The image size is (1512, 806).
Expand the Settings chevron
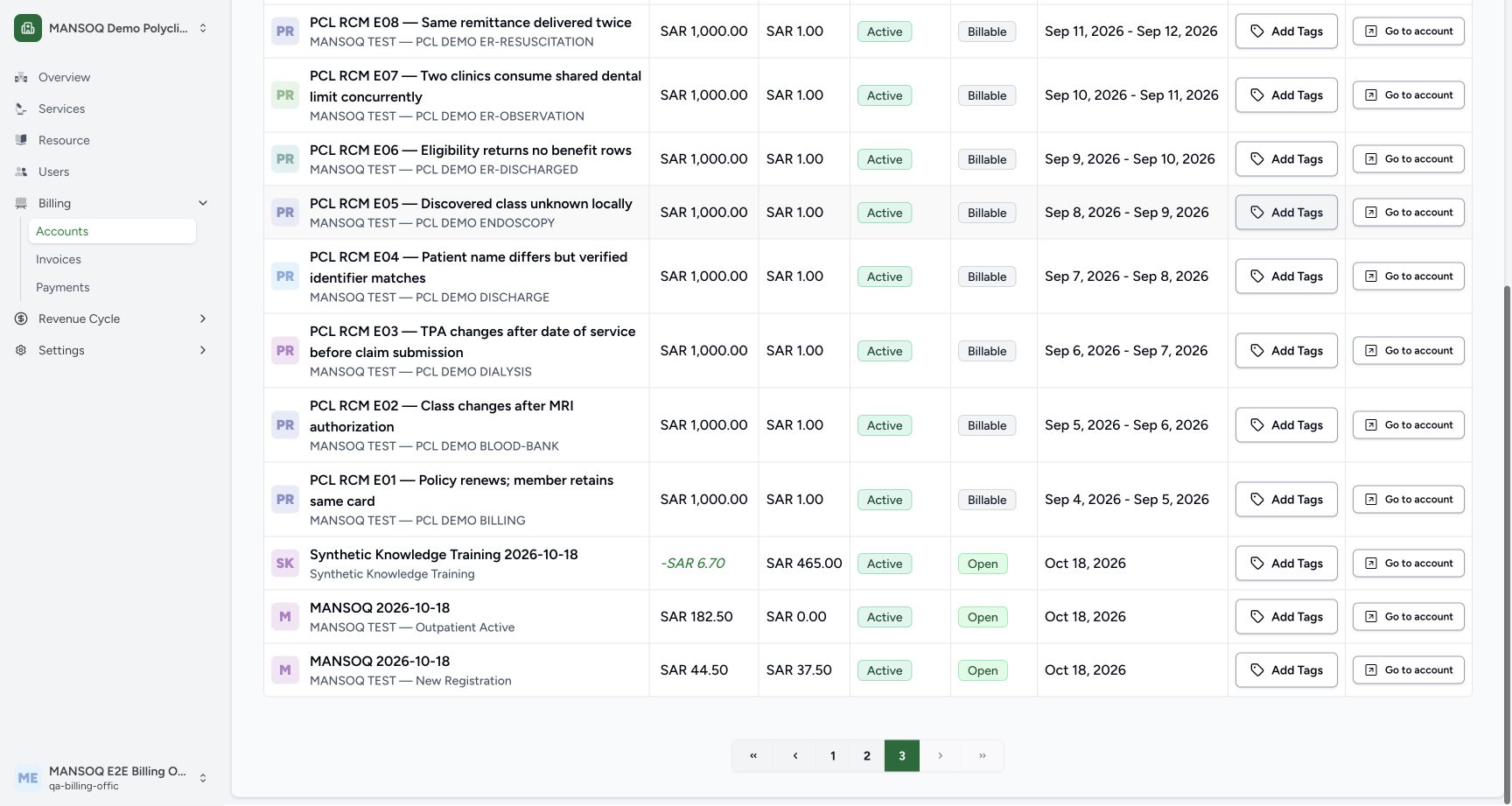[x=203, y=350]
